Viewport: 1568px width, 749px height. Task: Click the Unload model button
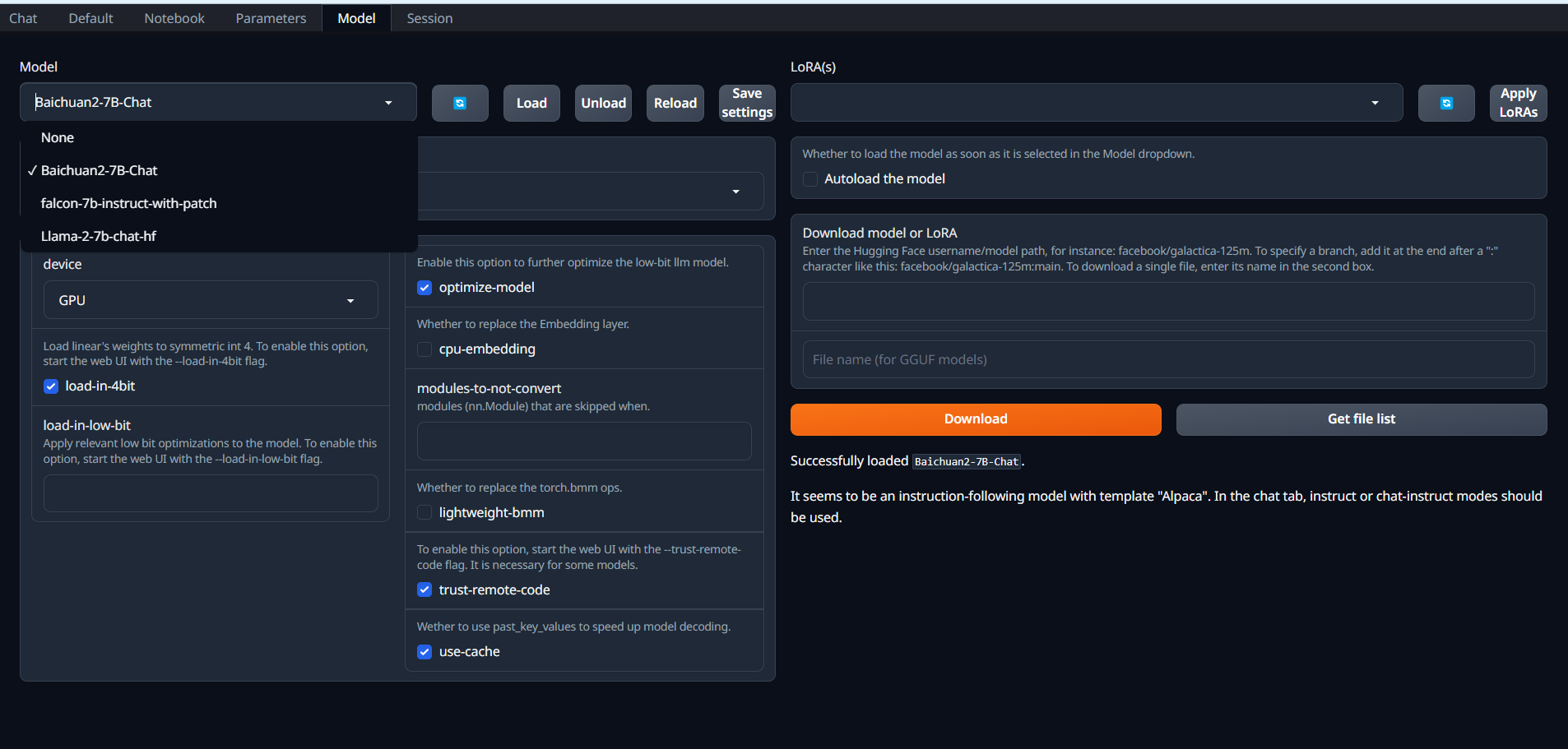click(x=603, y=104)
